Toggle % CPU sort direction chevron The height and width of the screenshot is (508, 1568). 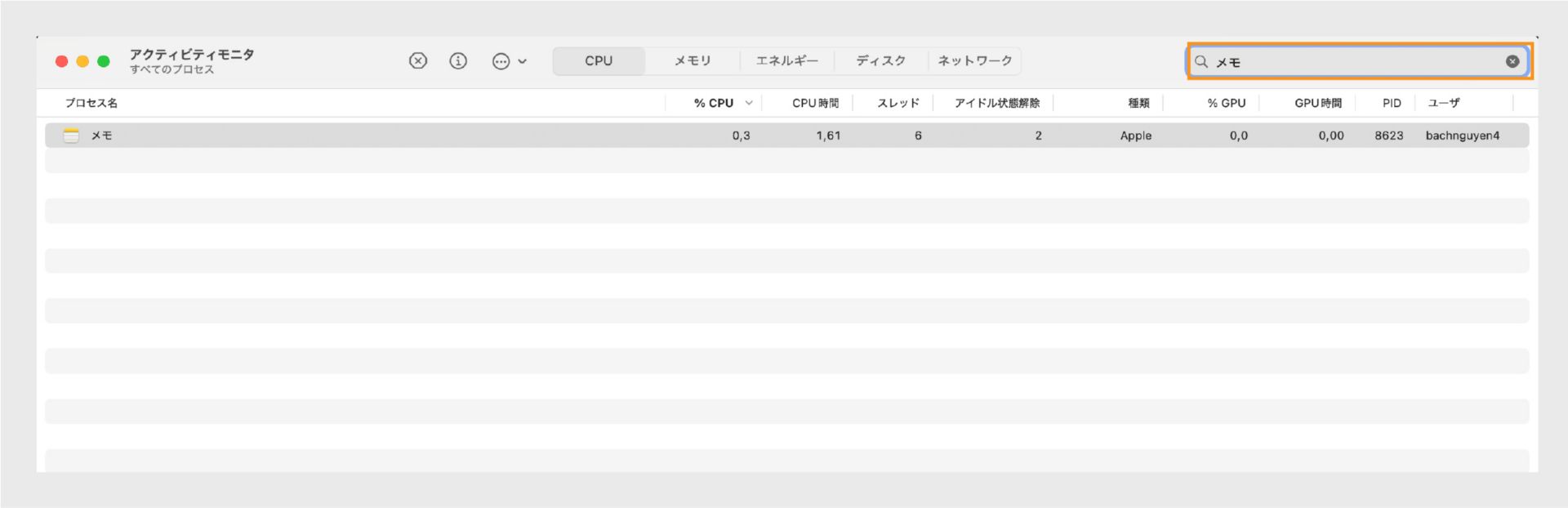click(749, 103)
